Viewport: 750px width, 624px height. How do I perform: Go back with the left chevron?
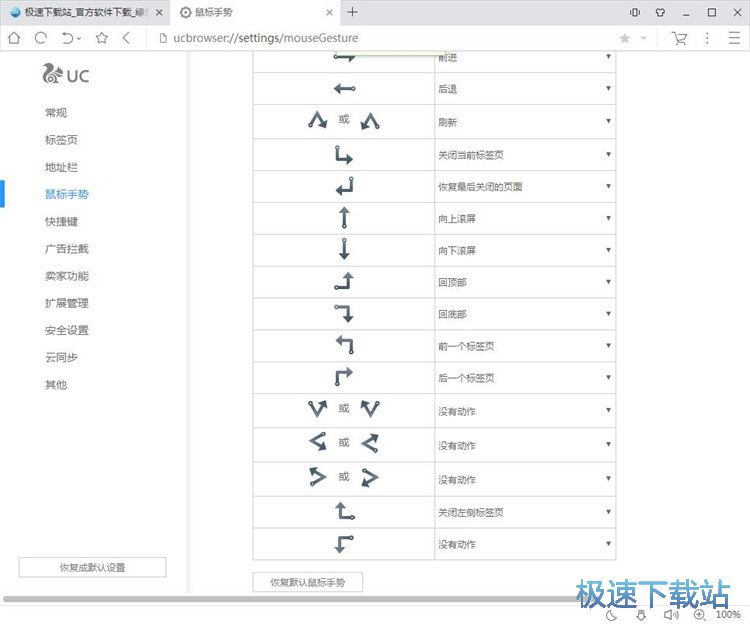coord(126,38)
